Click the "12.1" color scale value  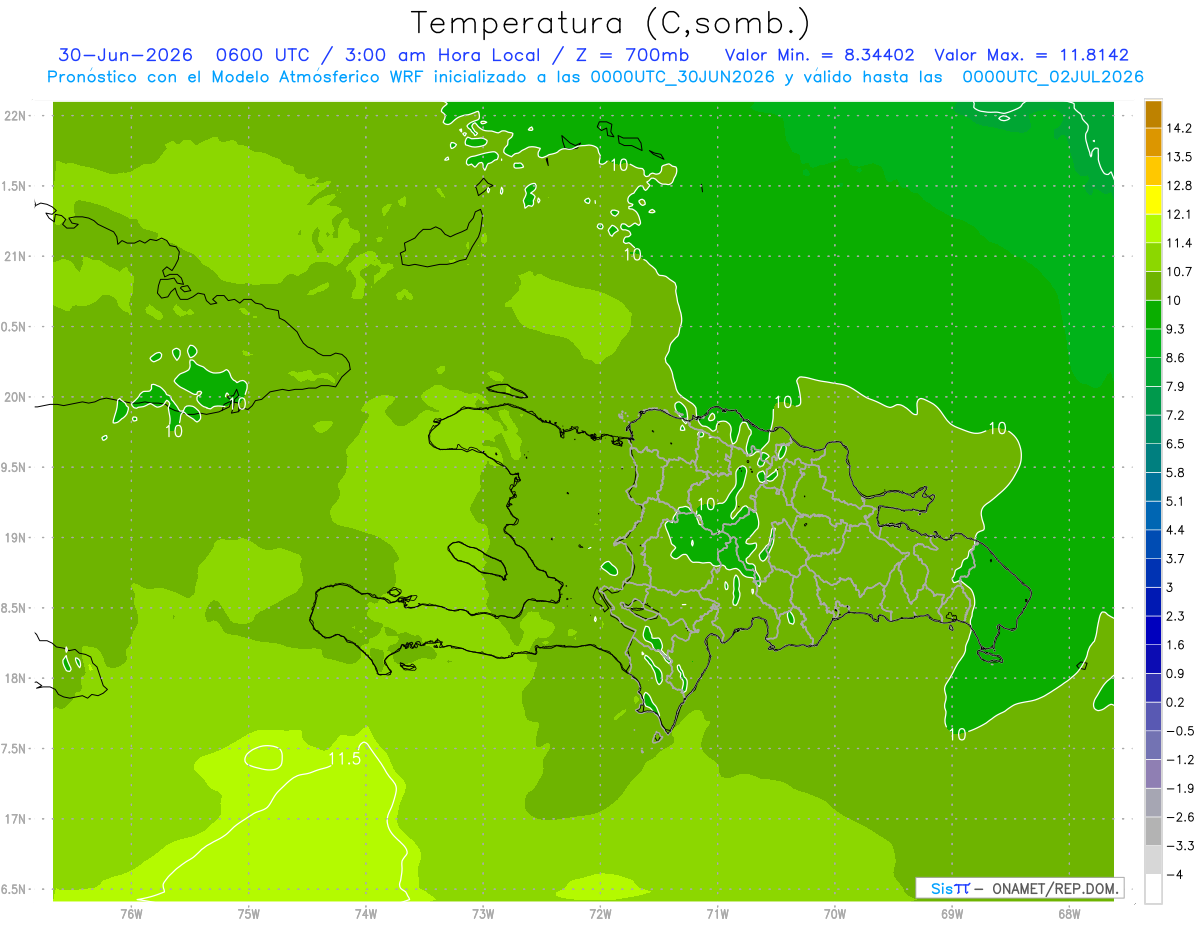pos(1179,214)
